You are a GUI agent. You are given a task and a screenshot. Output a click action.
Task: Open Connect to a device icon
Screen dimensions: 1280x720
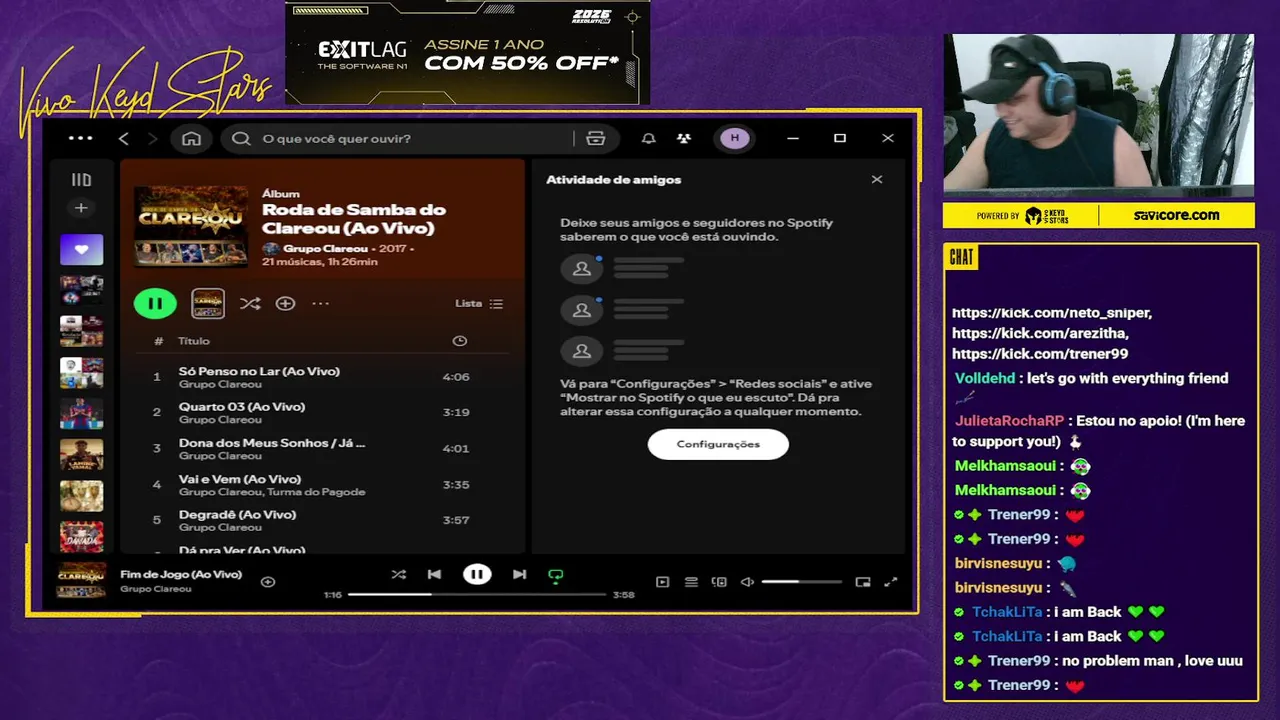coord(719,581)
